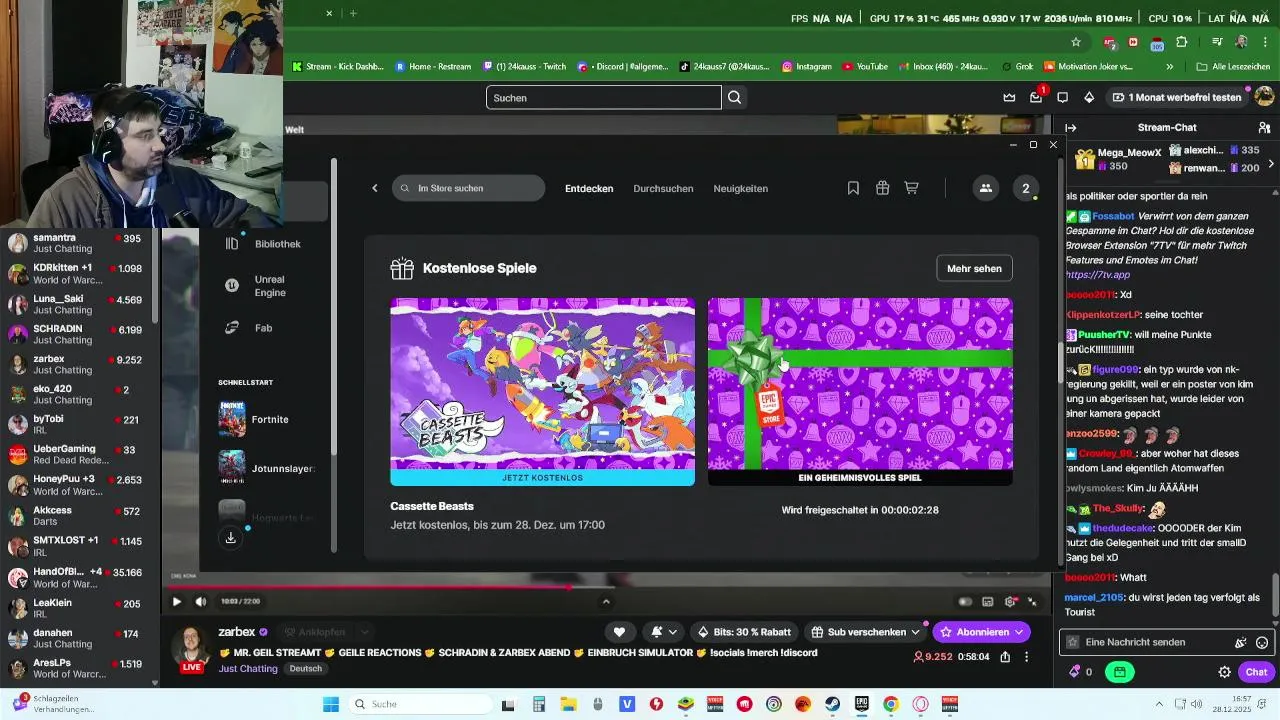Open the Epic store shopping cart
Viewport: 1280px width, 720px height.
point(911,188)
